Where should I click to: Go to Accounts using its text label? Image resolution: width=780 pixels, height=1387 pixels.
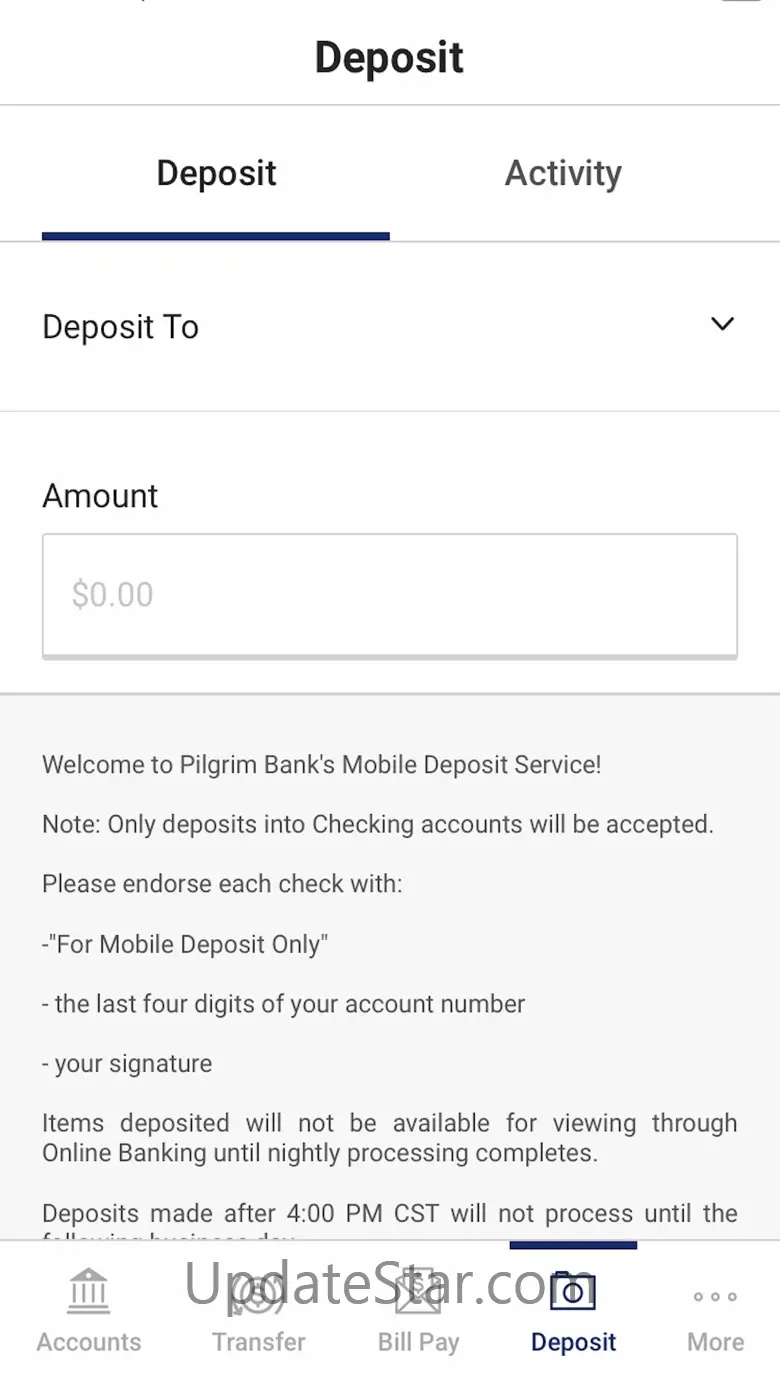[89, 1342]
